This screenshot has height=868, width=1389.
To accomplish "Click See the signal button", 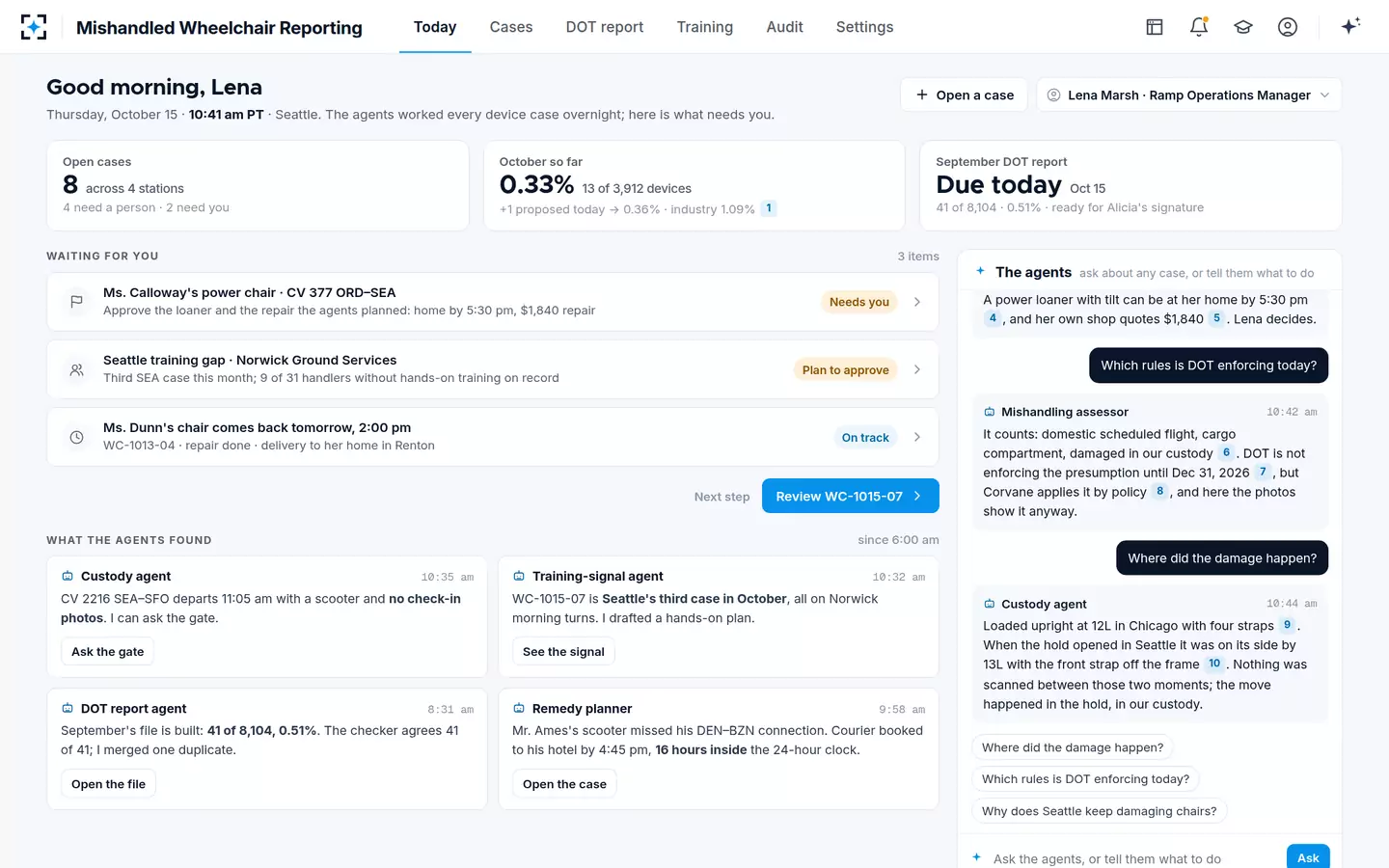I will click(x=563, y=651).
